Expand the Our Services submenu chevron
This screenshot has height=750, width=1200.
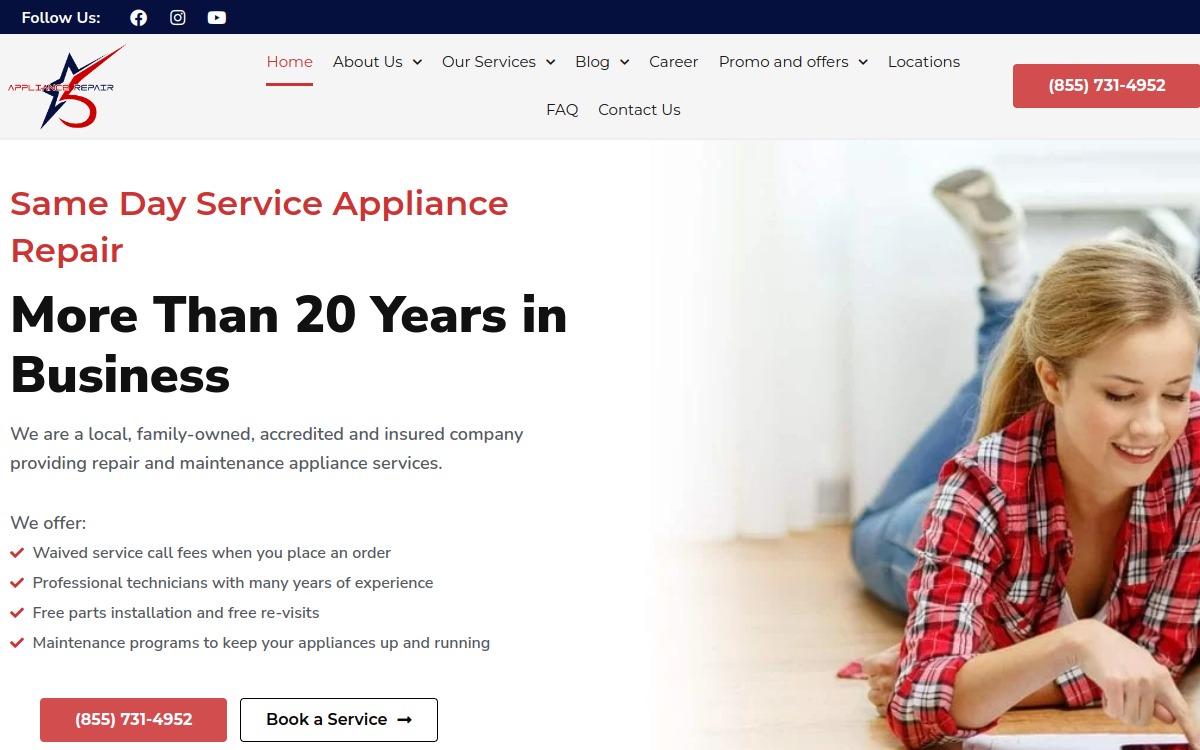click(550, 62)
